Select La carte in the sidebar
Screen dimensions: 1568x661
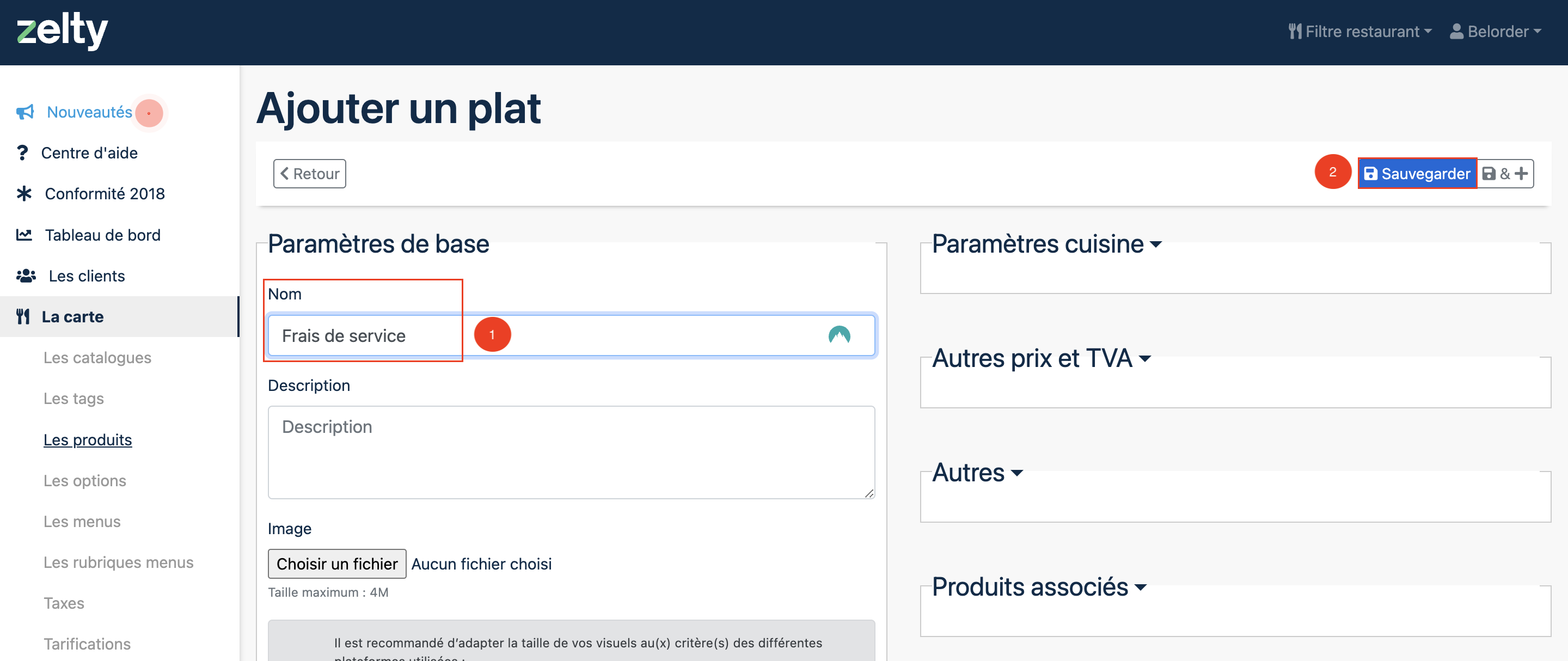click(x=119, y=316)
